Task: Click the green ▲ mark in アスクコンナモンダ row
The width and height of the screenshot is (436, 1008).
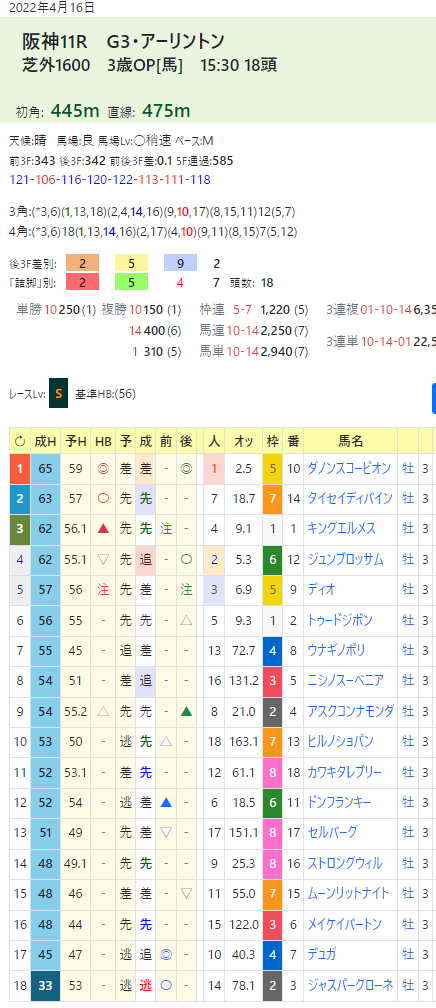Action: (x=186, y=711)
